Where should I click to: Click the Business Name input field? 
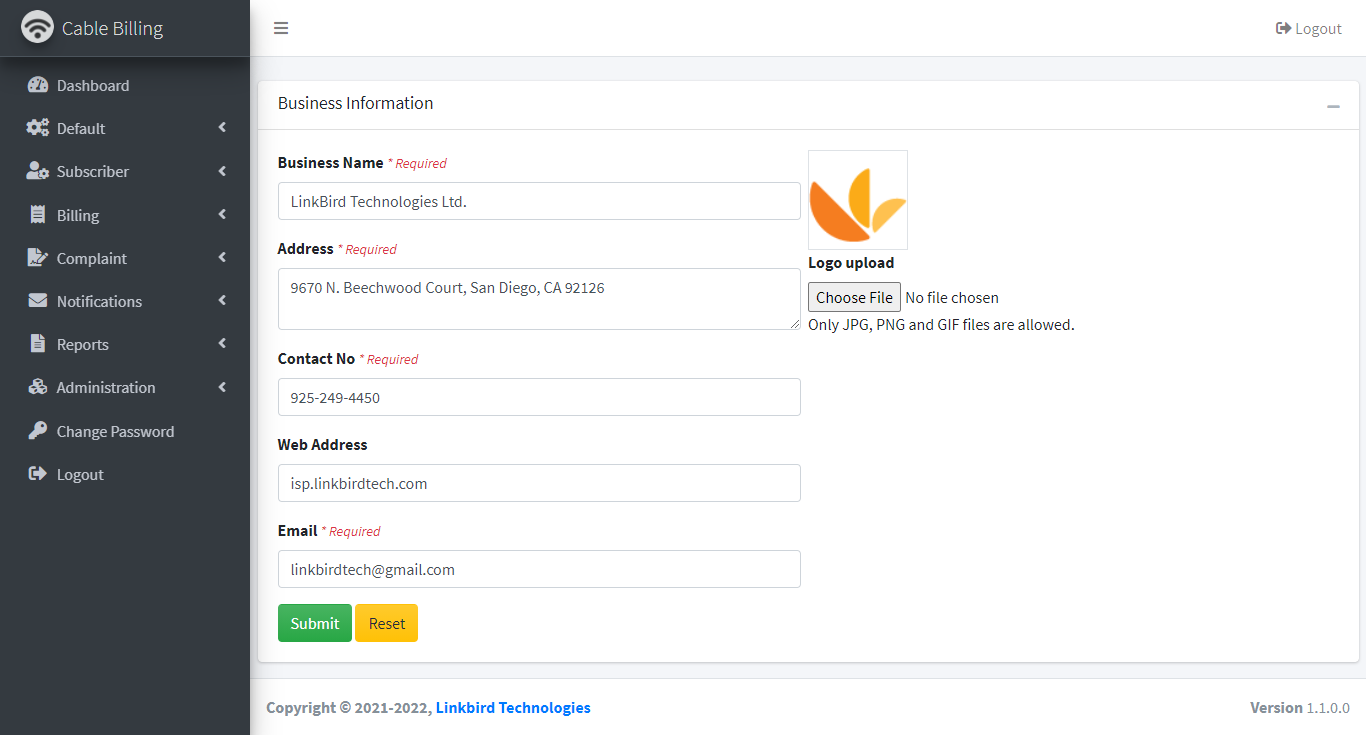tap(539, 201)
